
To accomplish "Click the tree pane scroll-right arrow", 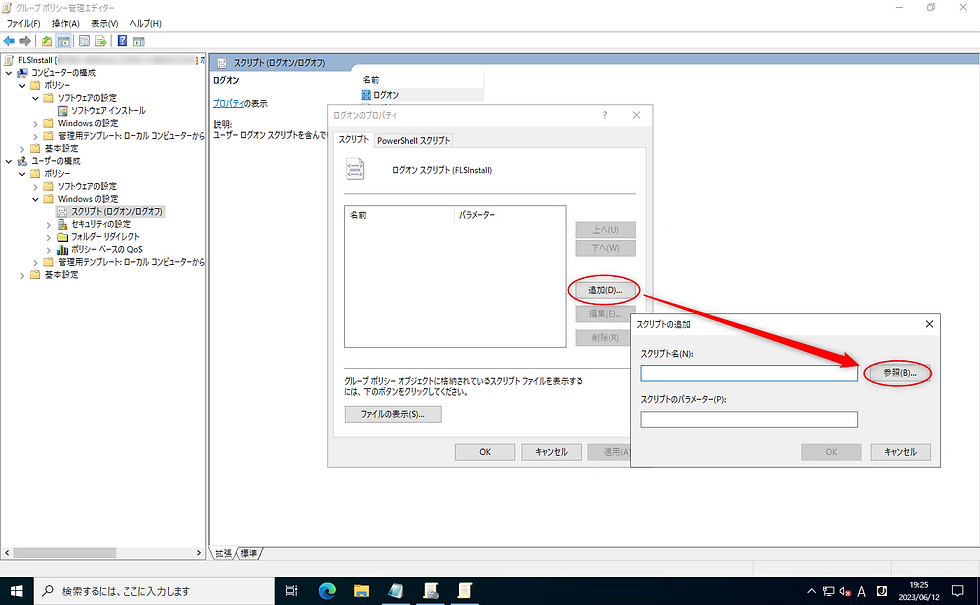I will coord(199,552).
